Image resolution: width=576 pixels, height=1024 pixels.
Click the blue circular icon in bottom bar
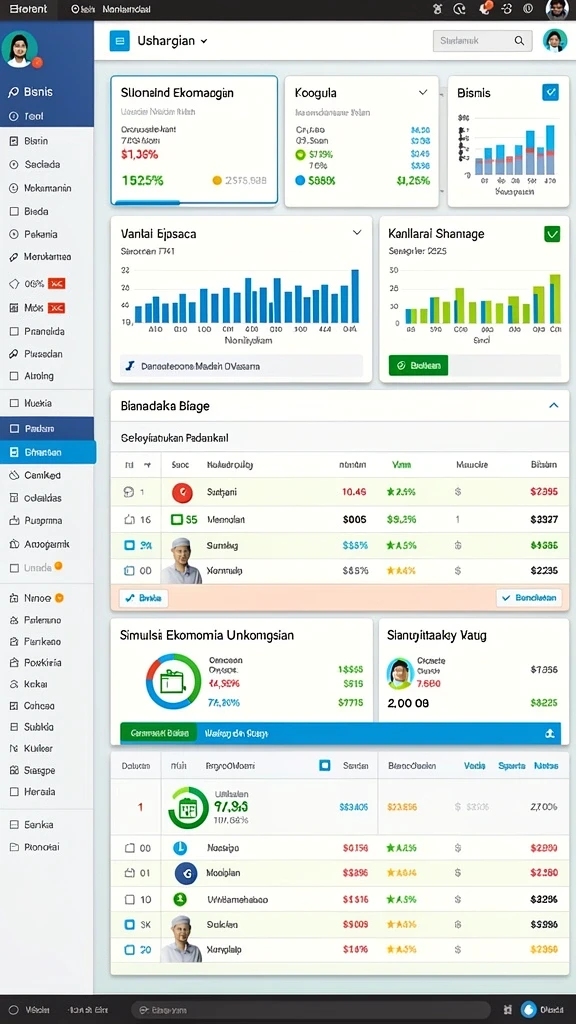tap(528, 1010)
